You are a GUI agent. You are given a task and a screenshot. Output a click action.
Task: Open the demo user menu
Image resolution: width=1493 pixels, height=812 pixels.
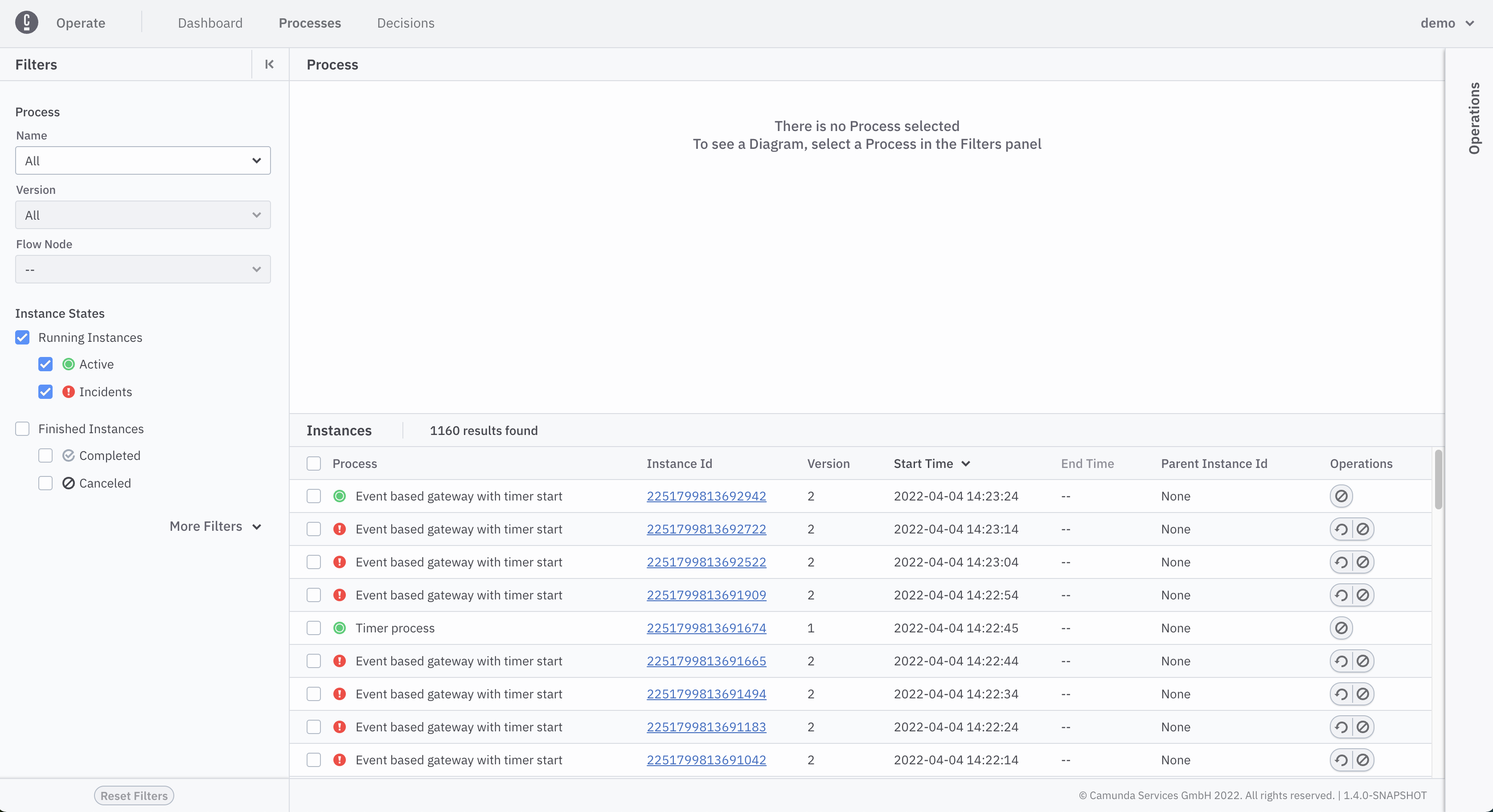tap(1446, 23)
